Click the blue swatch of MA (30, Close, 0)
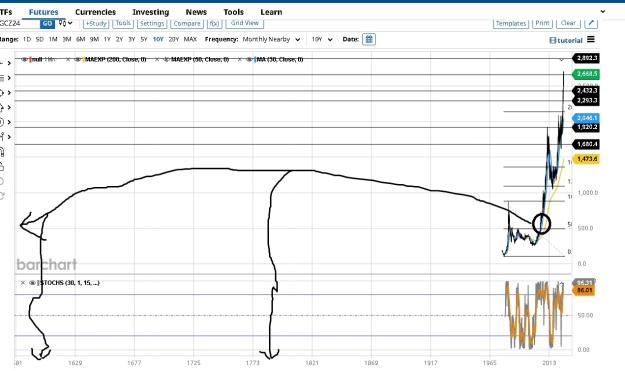 (255, 59)
